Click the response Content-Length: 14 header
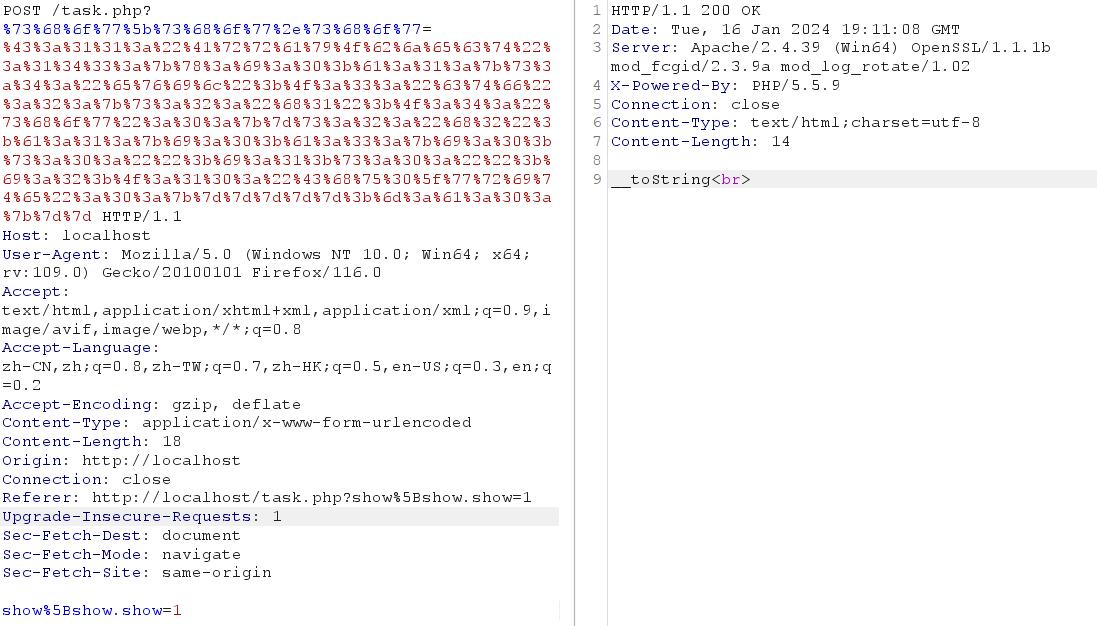Screen dimensions: 1097x626 click(700, 142)
